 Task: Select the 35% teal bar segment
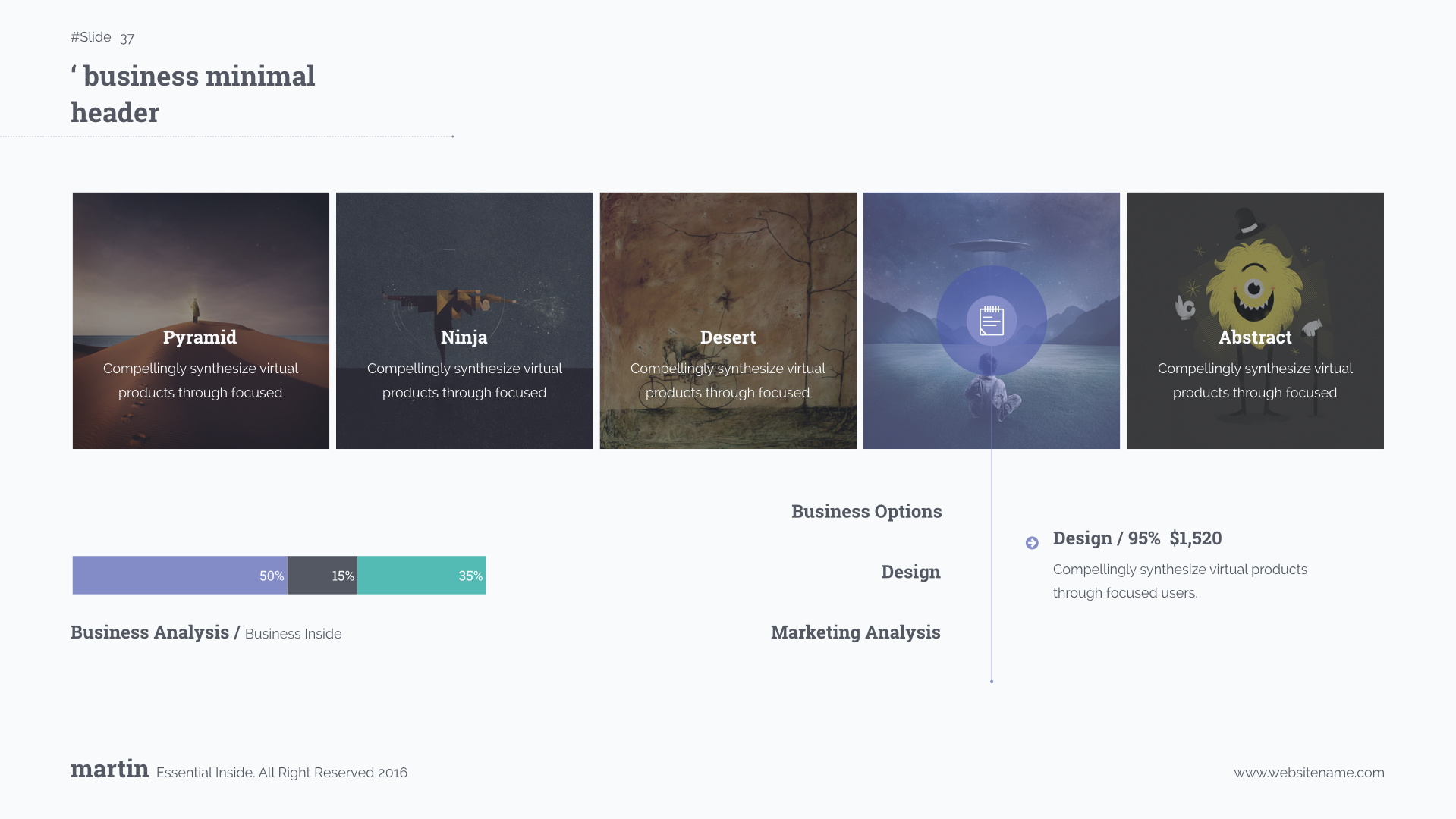point(422,575)
